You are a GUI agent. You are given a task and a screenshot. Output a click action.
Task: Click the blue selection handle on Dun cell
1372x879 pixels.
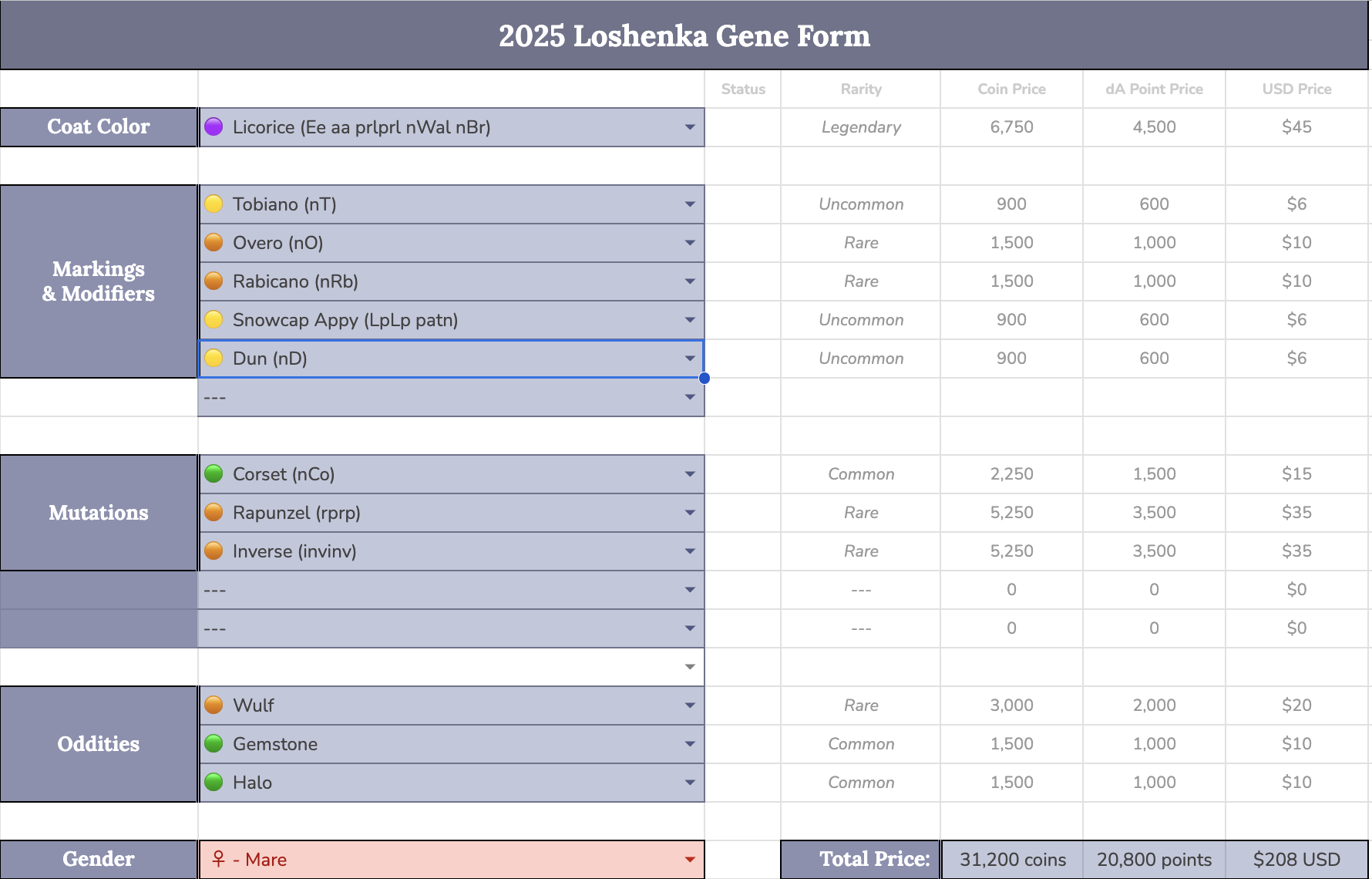click(704, 378)
